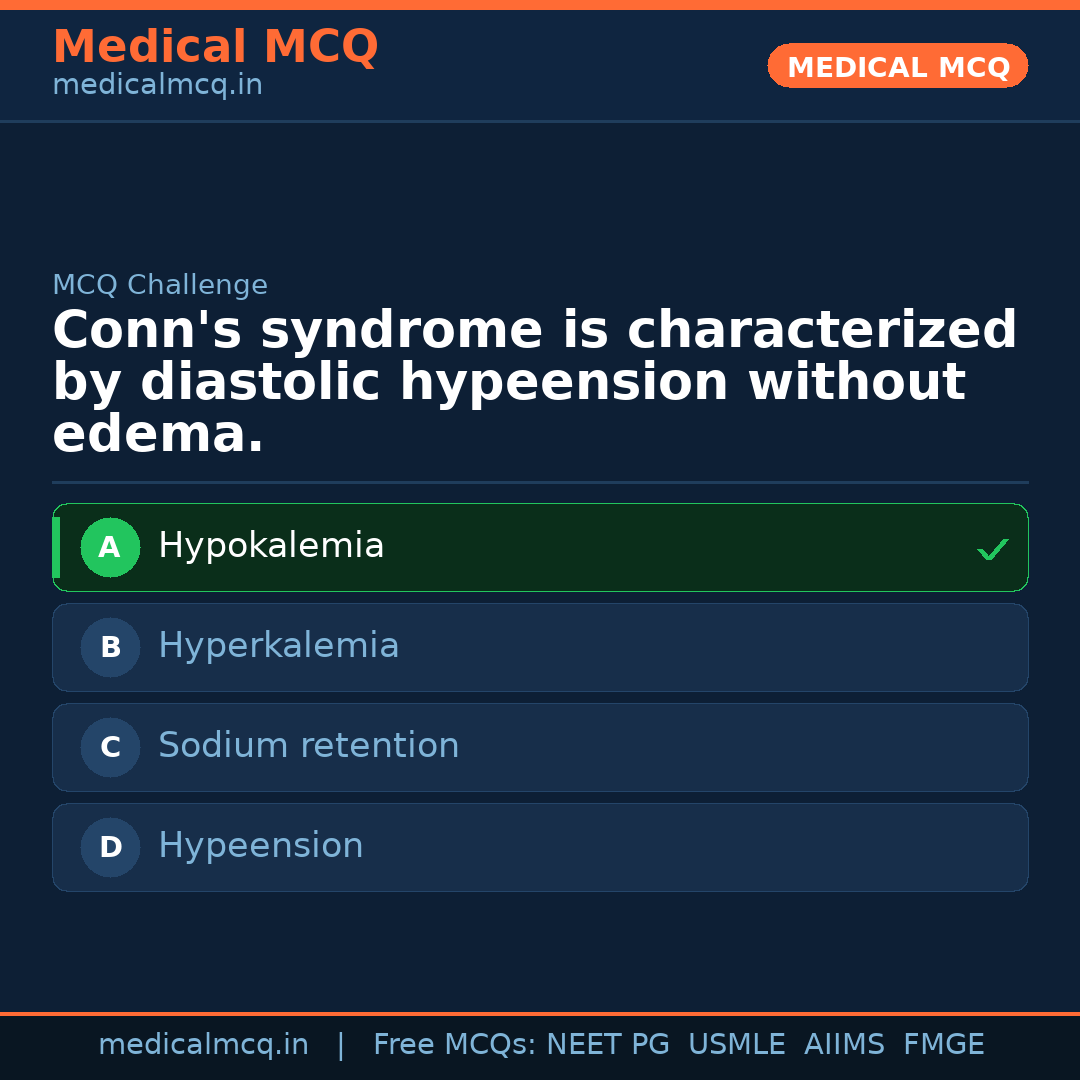Open medicalmcq.in link in the footer
Screen dimensions: 1080x1080
coord(203,1045)
